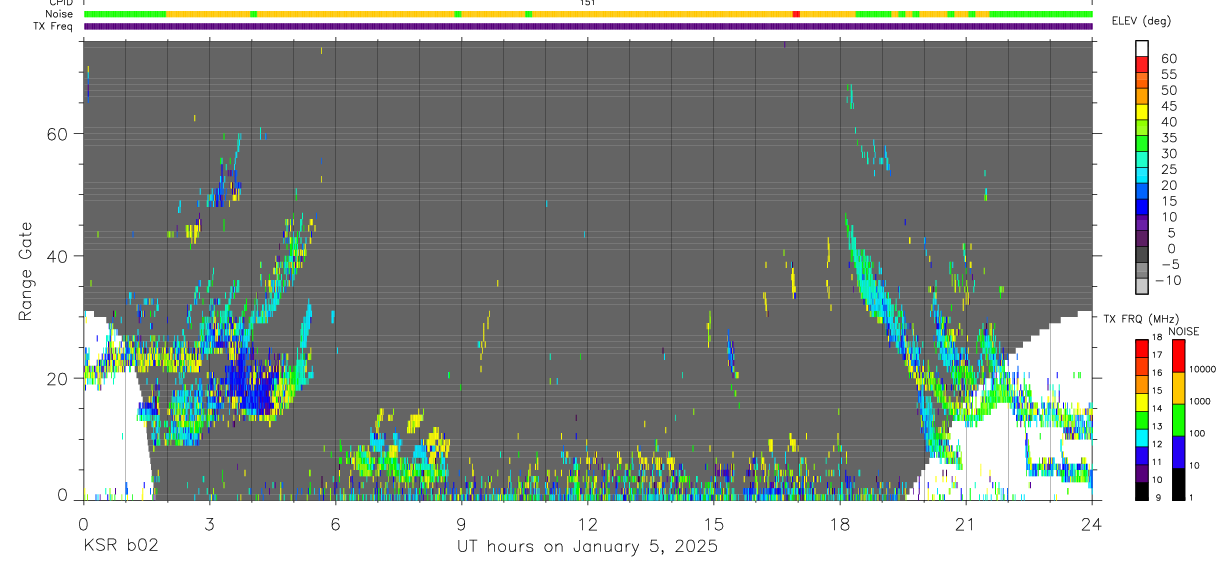Select the red 55 degree elevation swatch
The image size is (1228, 567).
click(x=1142, y=64)
